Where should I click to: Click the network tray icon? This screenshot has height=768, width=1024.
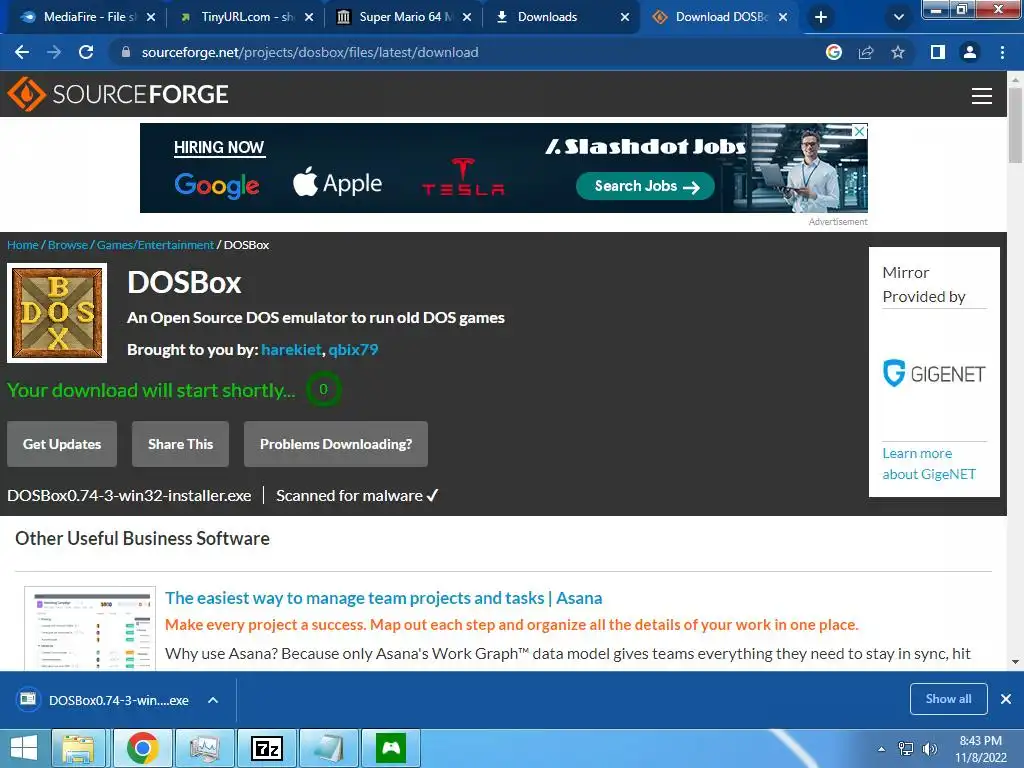point(906,749)
